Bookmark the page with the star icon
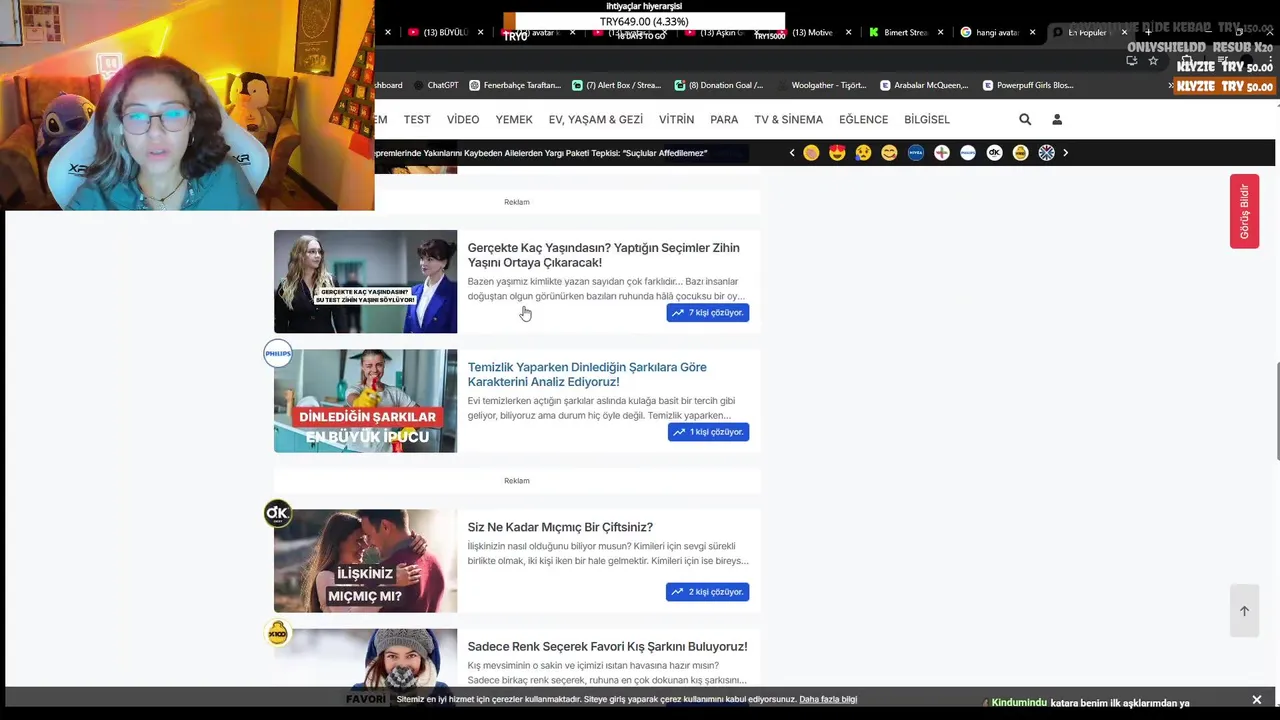Image resolution: width=1280 pixels, height=720 pixels. pos(1153,61)
